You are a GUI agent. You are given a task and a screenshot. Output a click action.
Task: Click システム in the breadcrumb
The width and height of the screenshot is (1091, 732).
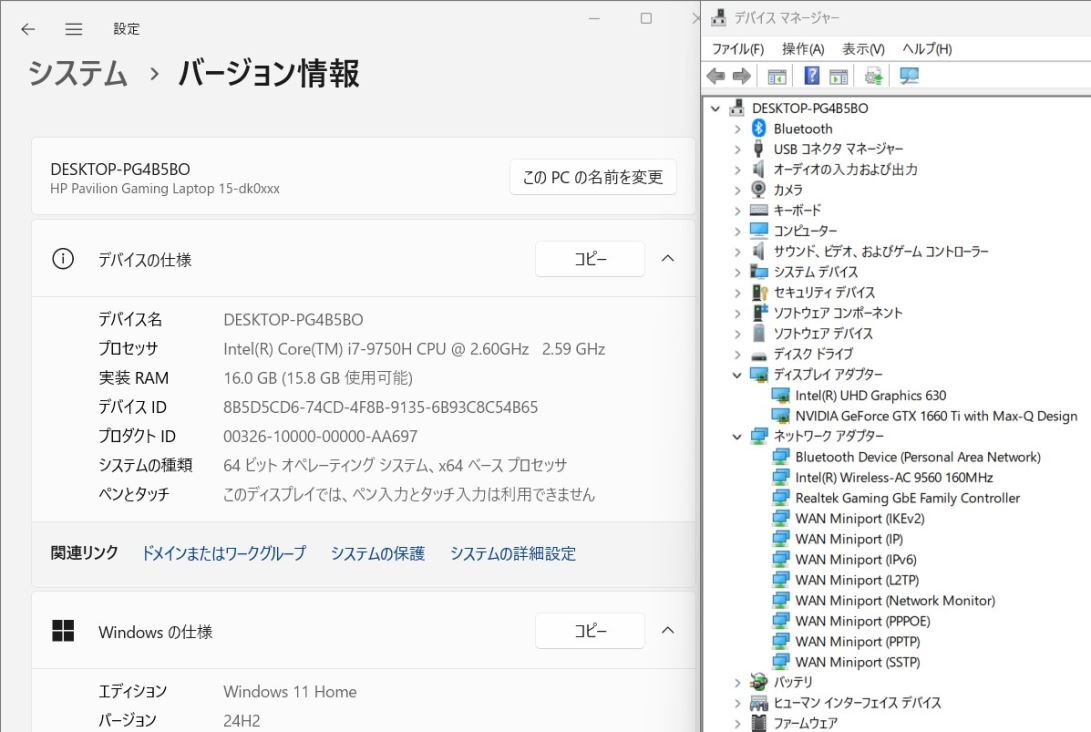(x=78, y=73)
